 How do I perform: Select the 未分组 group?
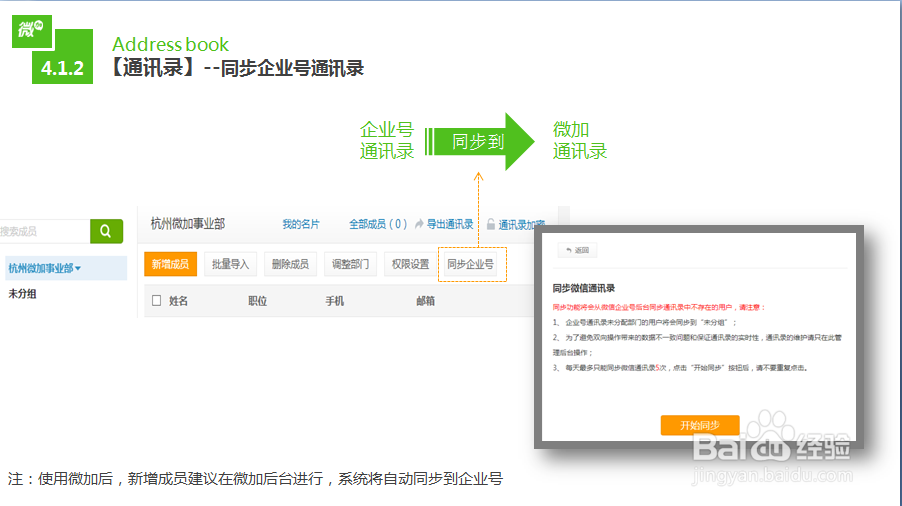22,294
